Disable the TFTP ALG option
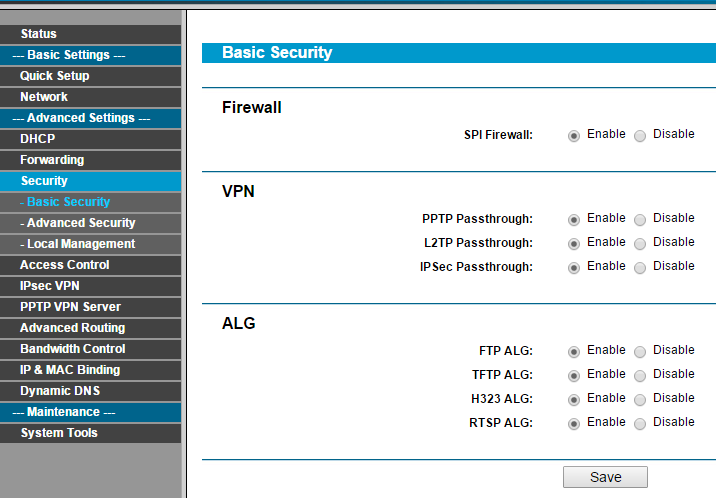 pos(640,375)
